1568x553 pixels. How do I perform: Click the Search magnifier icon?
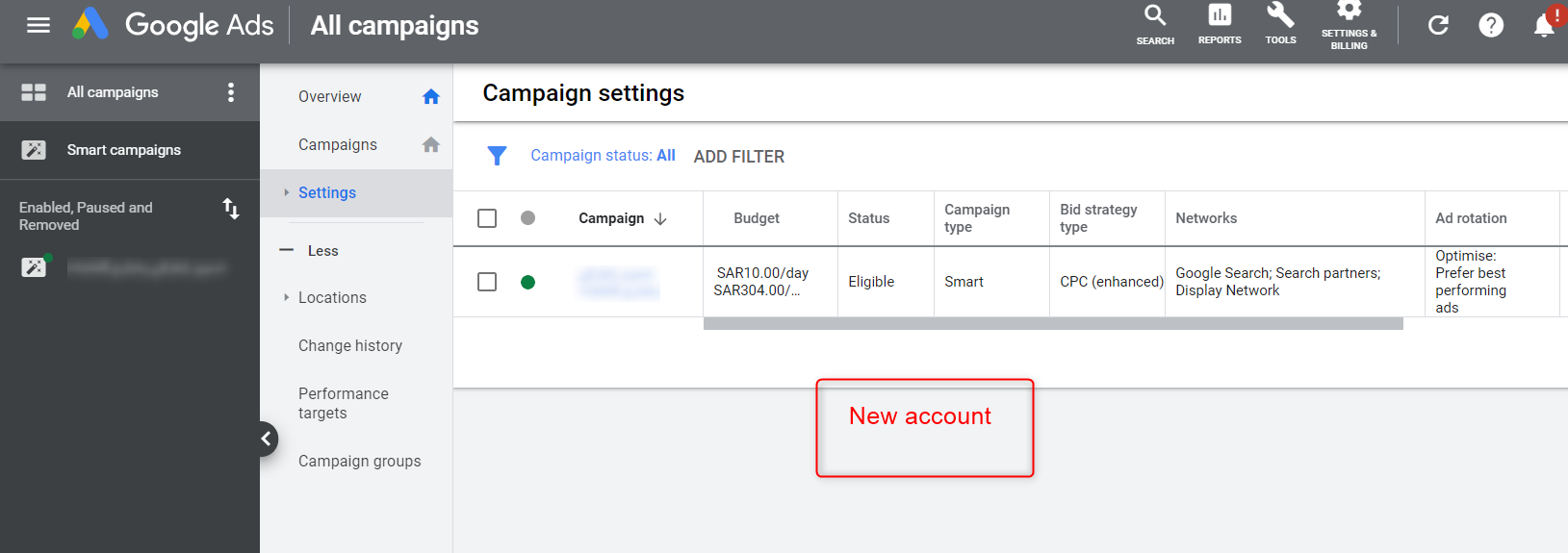(1155, 16)
